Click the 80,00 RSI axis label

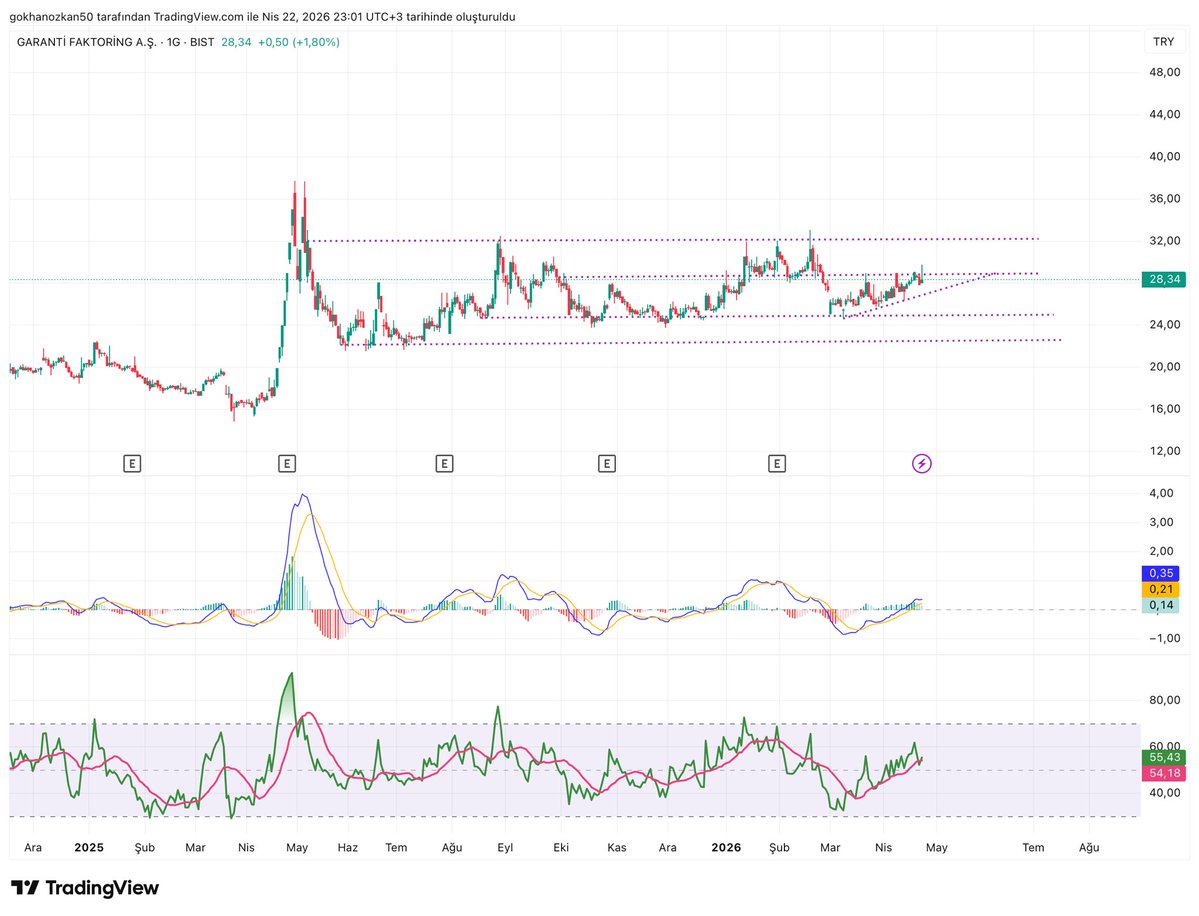[x=1165, y=700]
